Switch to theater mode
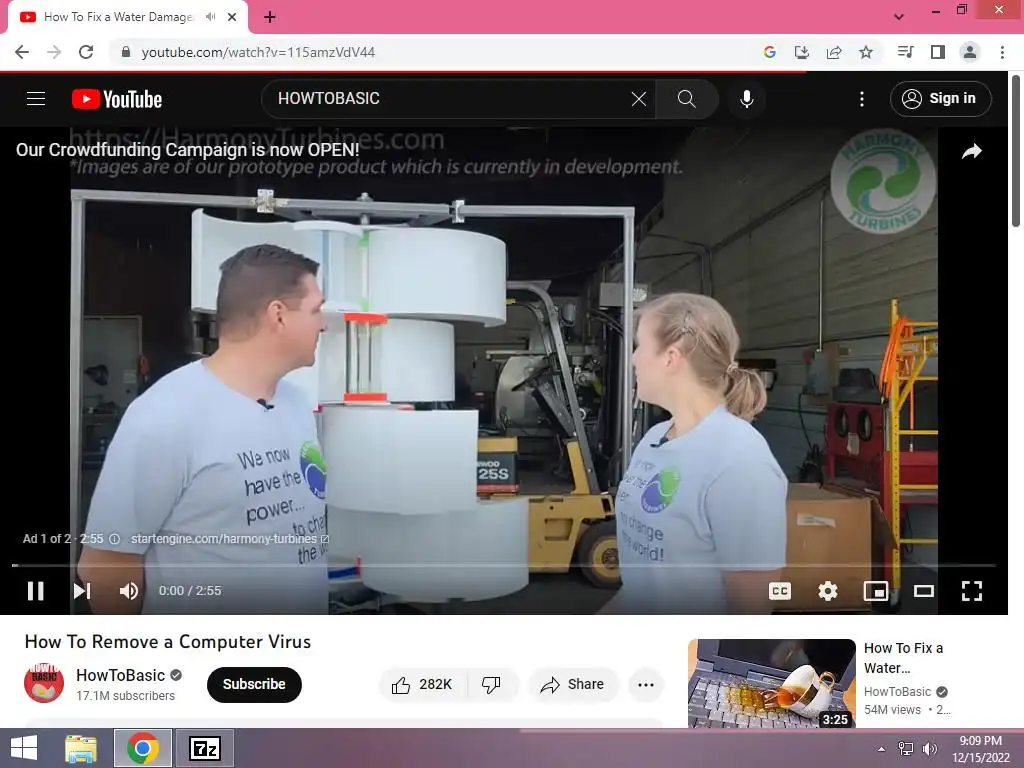 click(923, 591)
